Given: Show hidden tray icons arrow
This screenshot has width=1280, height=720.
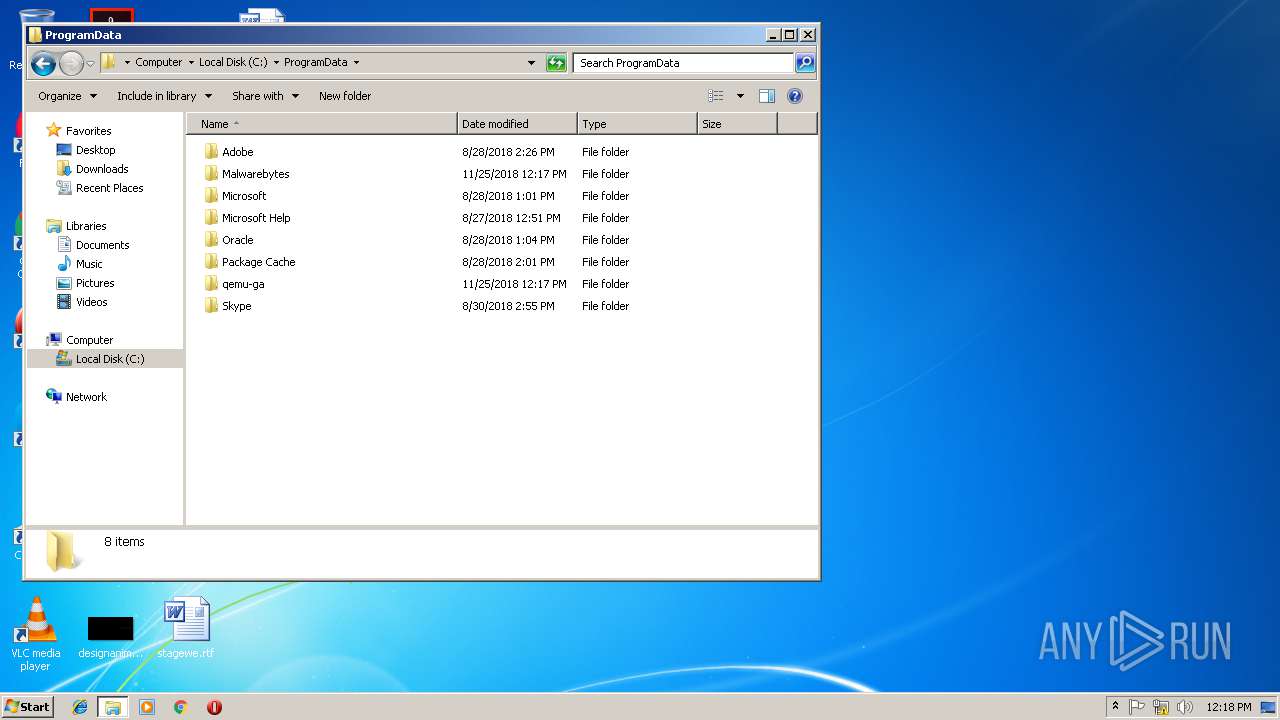Looking at the screenshot, I should click(x=1115, y=707).
